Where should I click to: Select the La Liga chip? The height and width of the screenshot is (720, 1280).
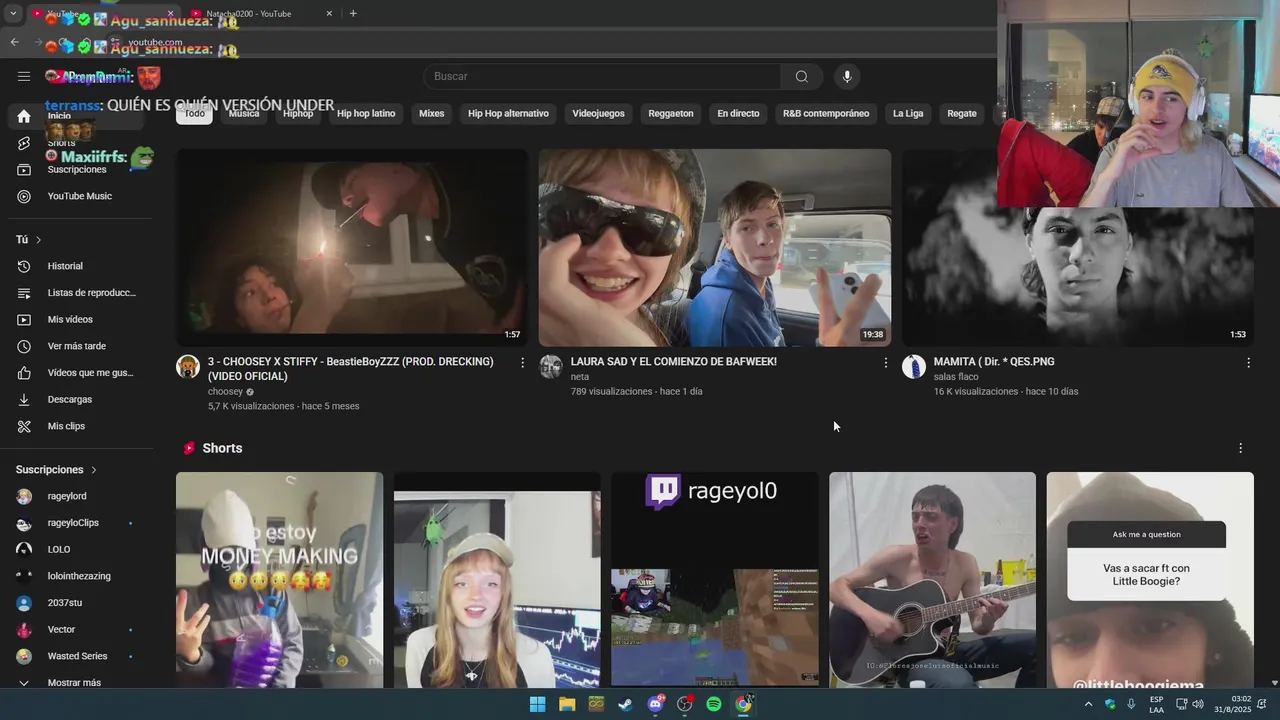(908, 114)
